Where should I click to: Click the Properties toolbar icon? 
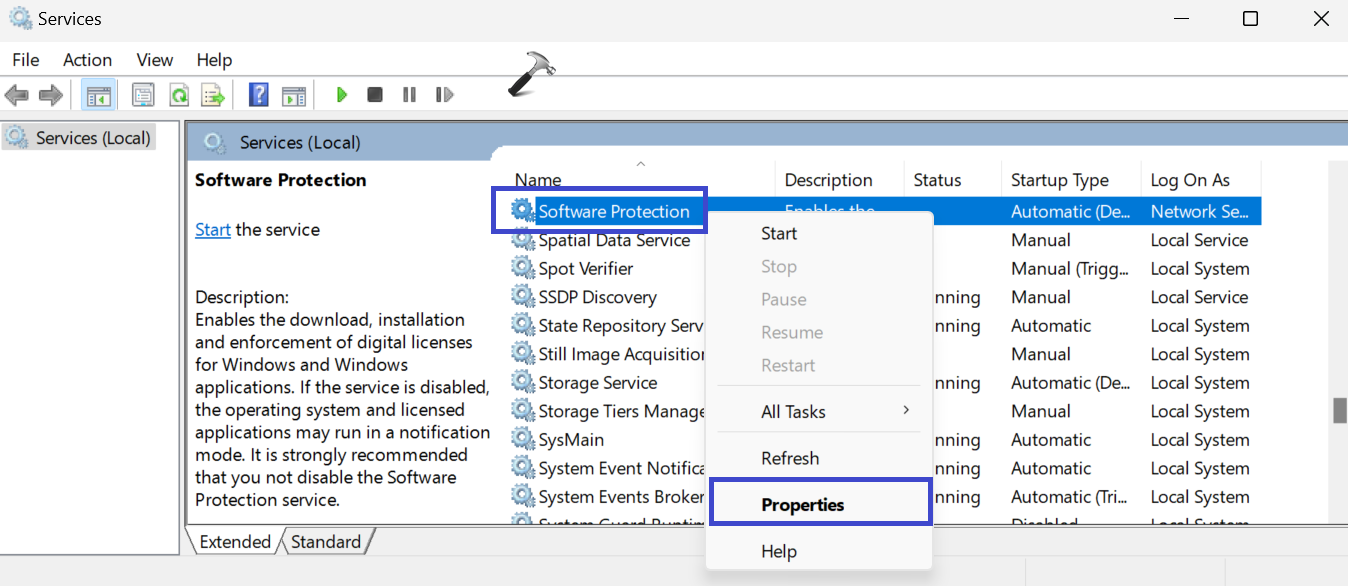pos(143,95)
